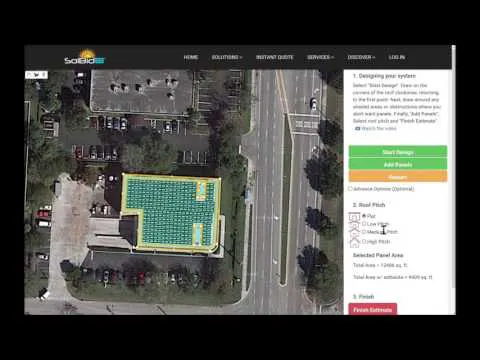Click the camera icon beside Watch the video
480x360 pixels.
tap(358, 128)
